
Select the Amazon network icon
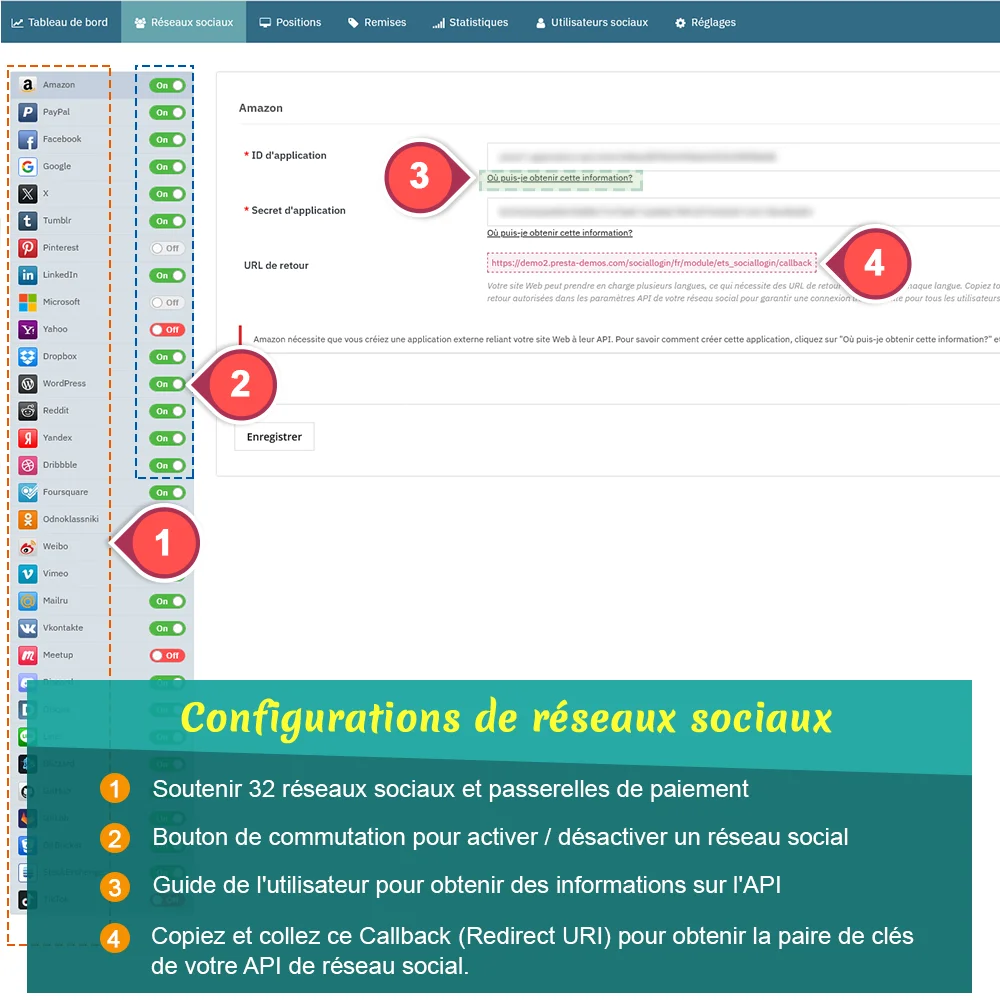coord(27,85)
